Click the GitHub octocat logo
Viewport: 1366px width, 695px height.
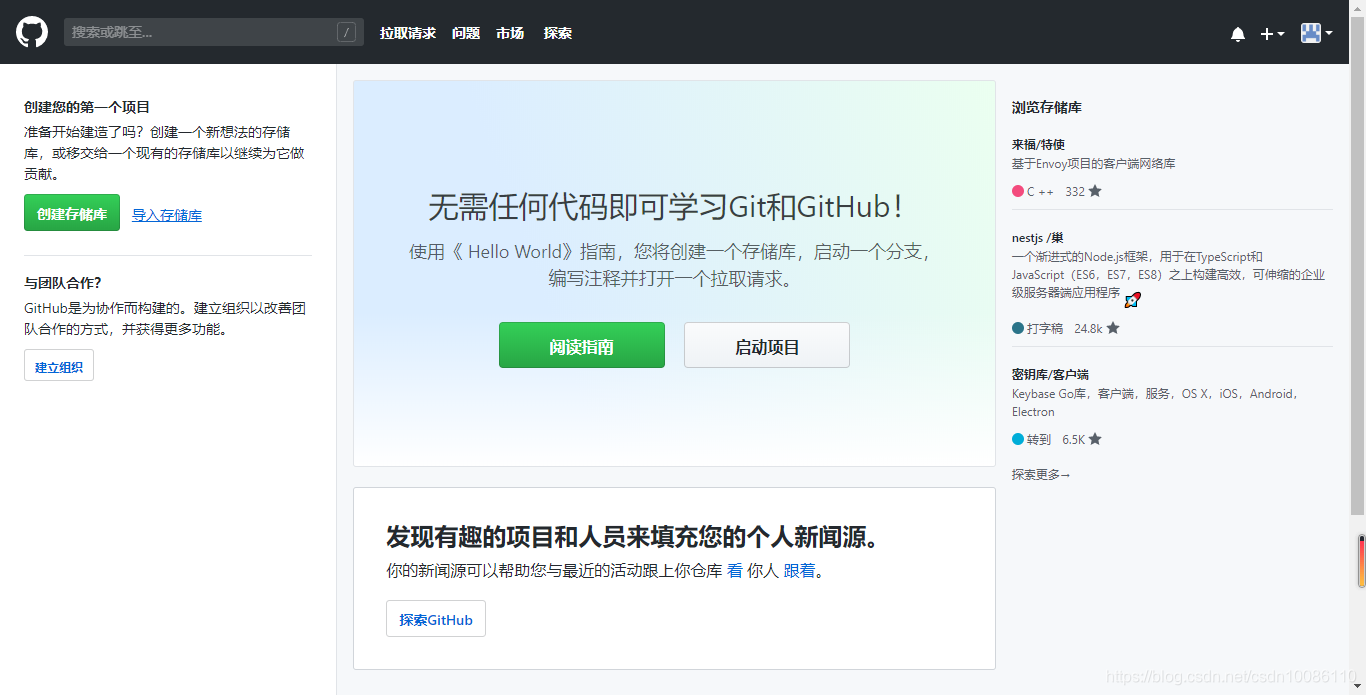(31, 31)
